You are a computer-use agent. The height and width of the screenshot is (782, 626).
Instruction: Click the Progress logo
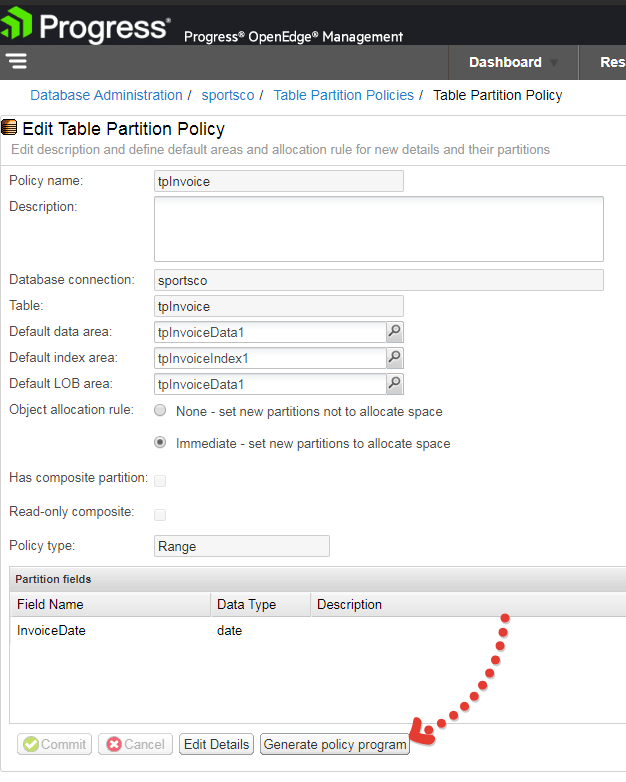85,24
